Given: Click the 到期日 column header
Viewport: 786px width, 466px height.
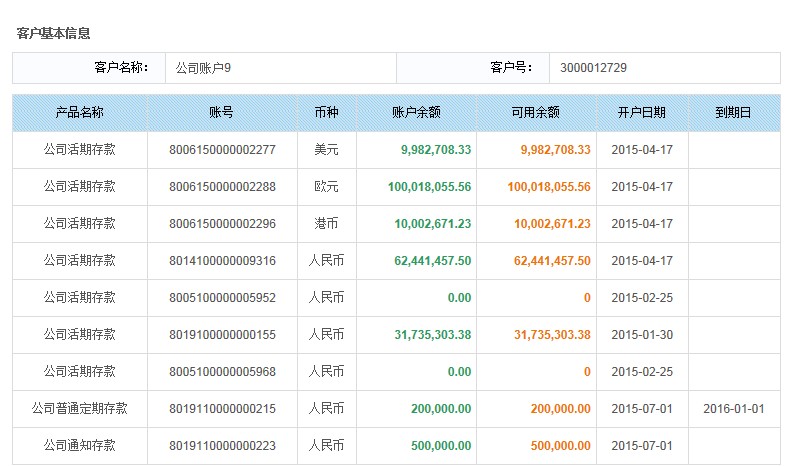Looking at the screenshot, I should coord(734,112).
